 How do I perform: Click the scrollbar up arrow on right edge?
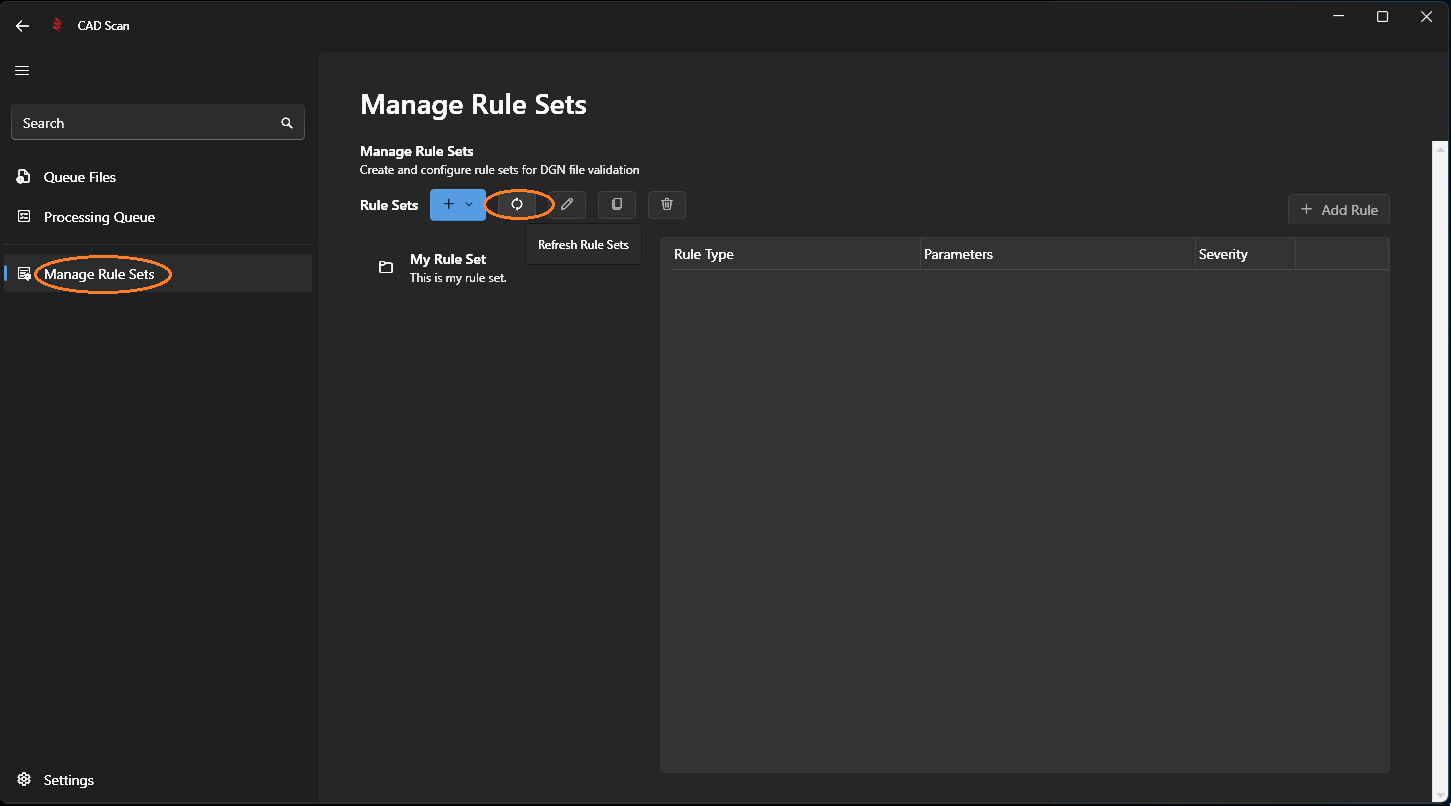click(1440, 149)
